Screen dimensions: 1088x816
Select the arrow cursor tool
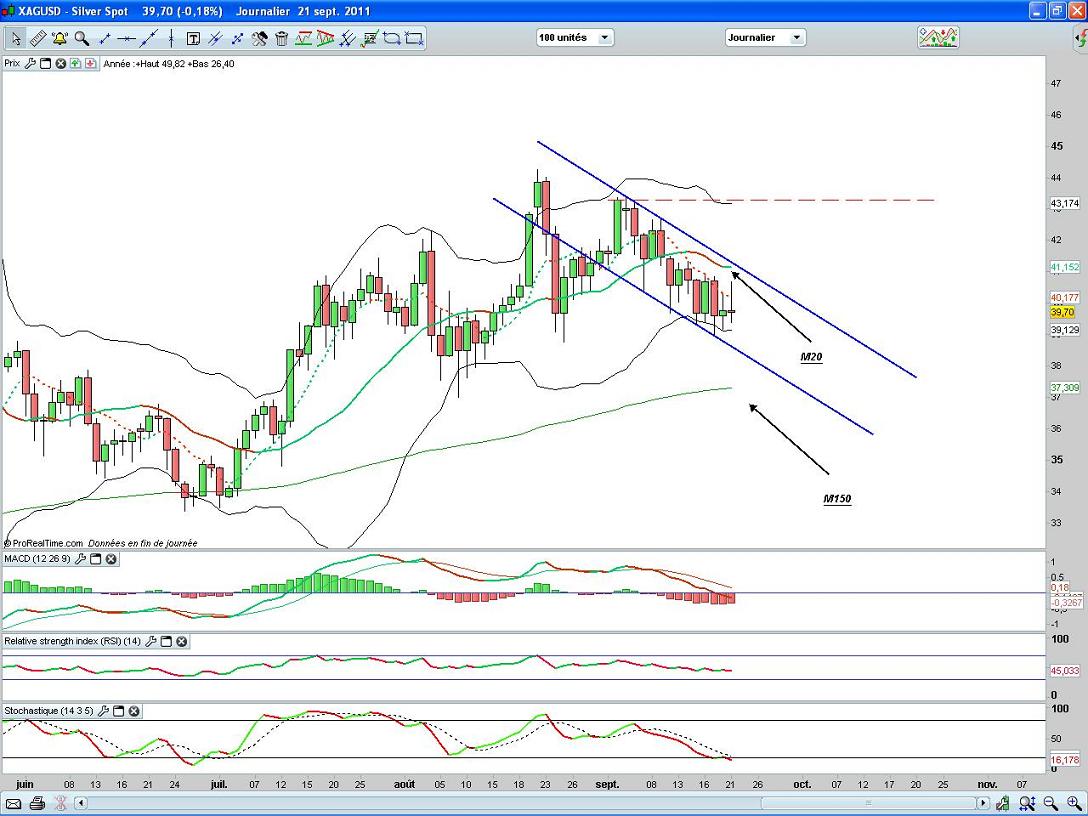16,39
